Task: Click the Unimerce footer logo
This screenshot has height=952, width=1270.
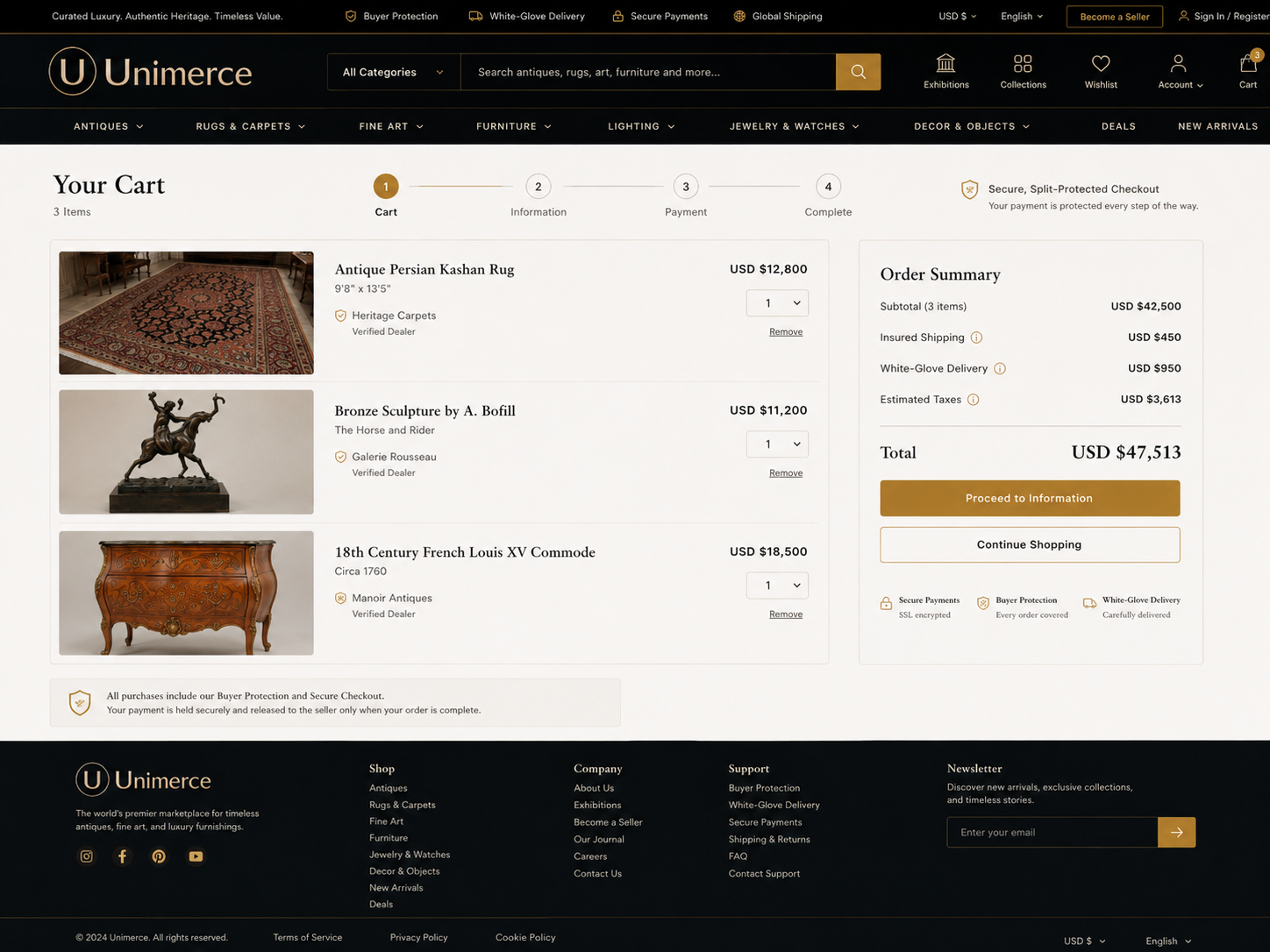Action: (143, 779)
